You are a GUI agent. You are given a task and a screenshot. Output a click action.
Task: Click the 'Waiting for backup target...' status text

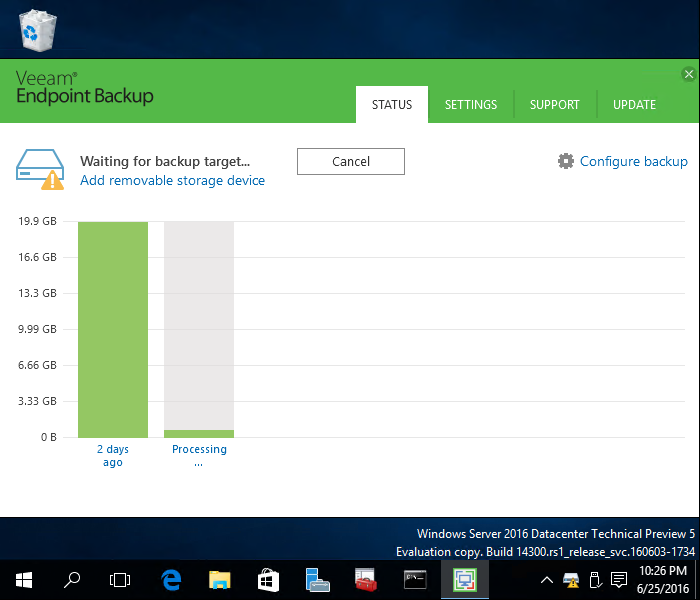(x=165, y=161)
